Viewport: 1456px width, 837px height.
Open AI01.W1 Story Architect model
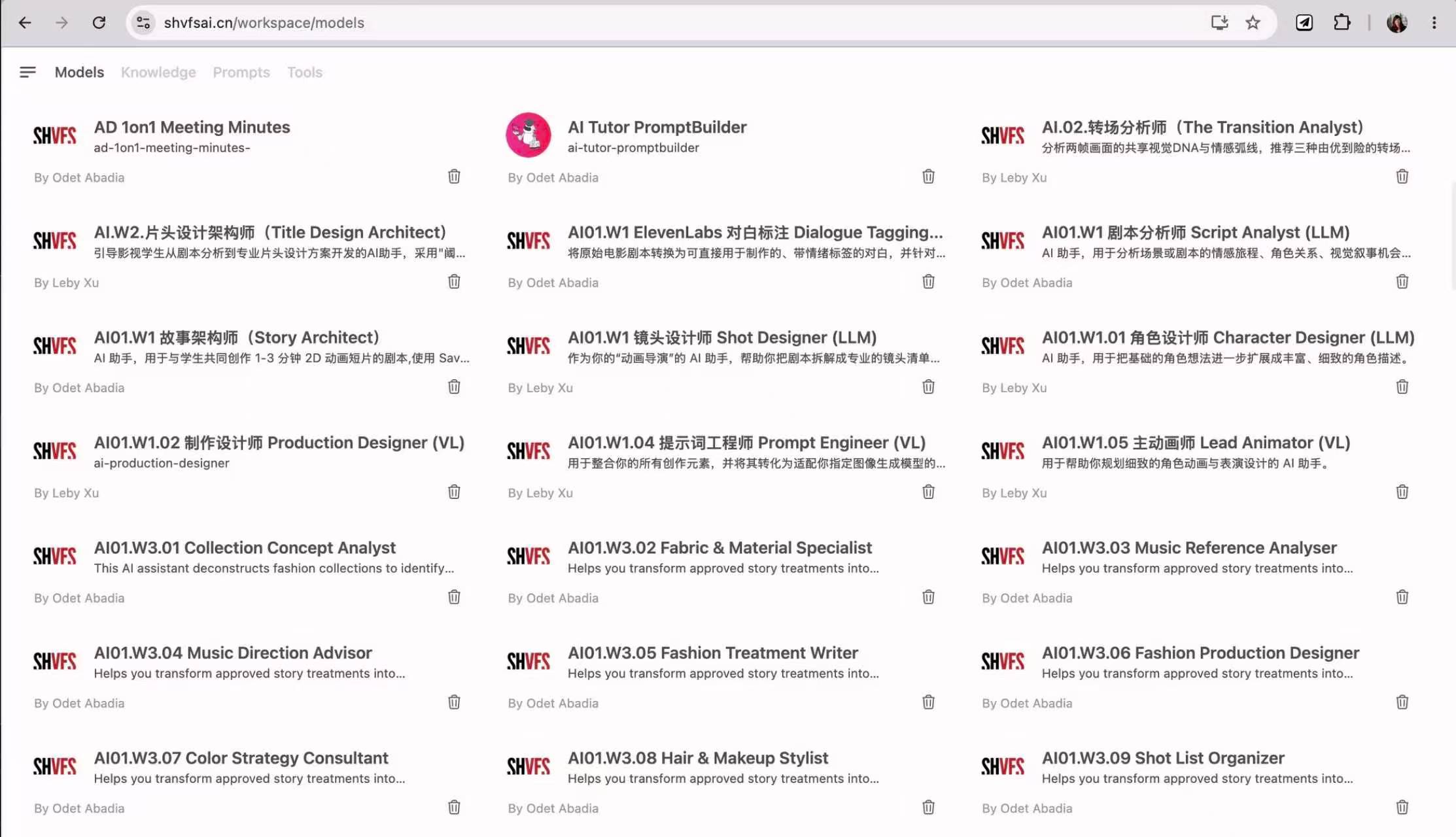point(236,337)
